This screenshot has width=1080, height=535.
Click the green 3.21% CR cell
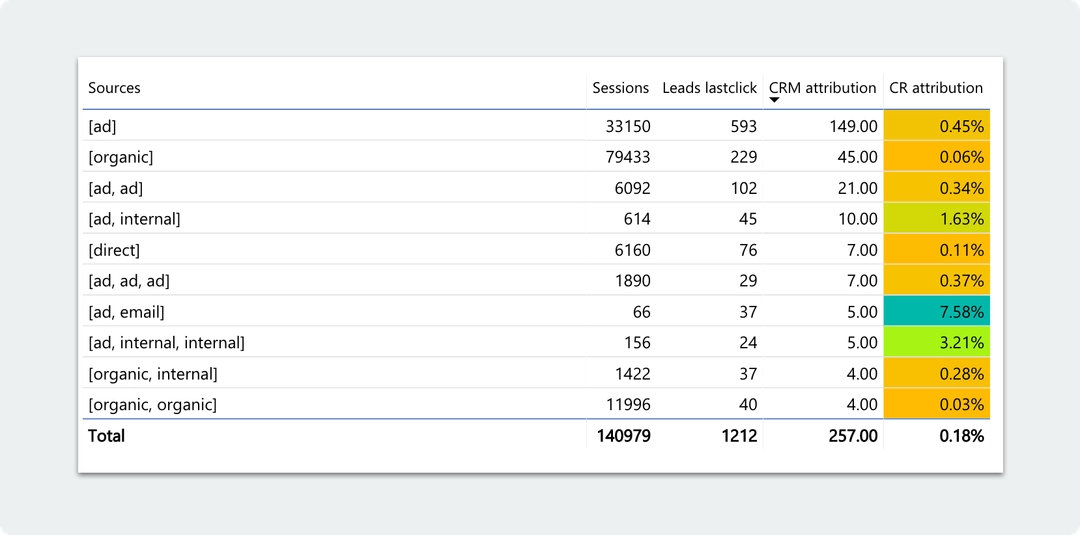tap(937, 343)
